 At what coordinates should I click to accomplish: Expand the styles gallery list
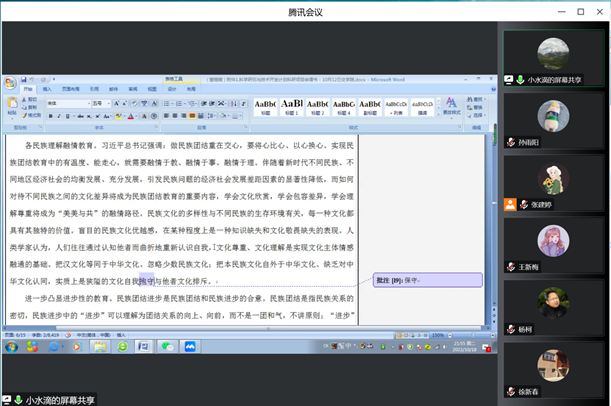click(x=436, y=112)
